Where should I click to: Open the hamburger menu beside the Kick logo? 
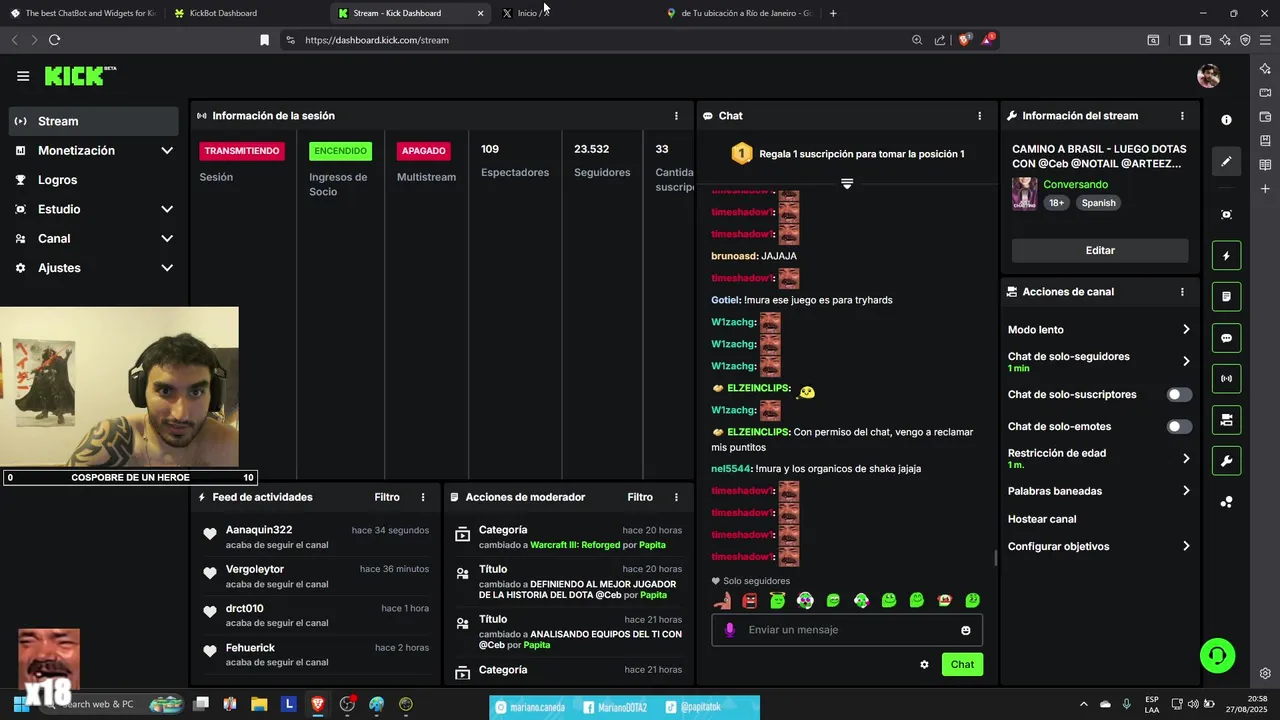click(x=23, y=76)
